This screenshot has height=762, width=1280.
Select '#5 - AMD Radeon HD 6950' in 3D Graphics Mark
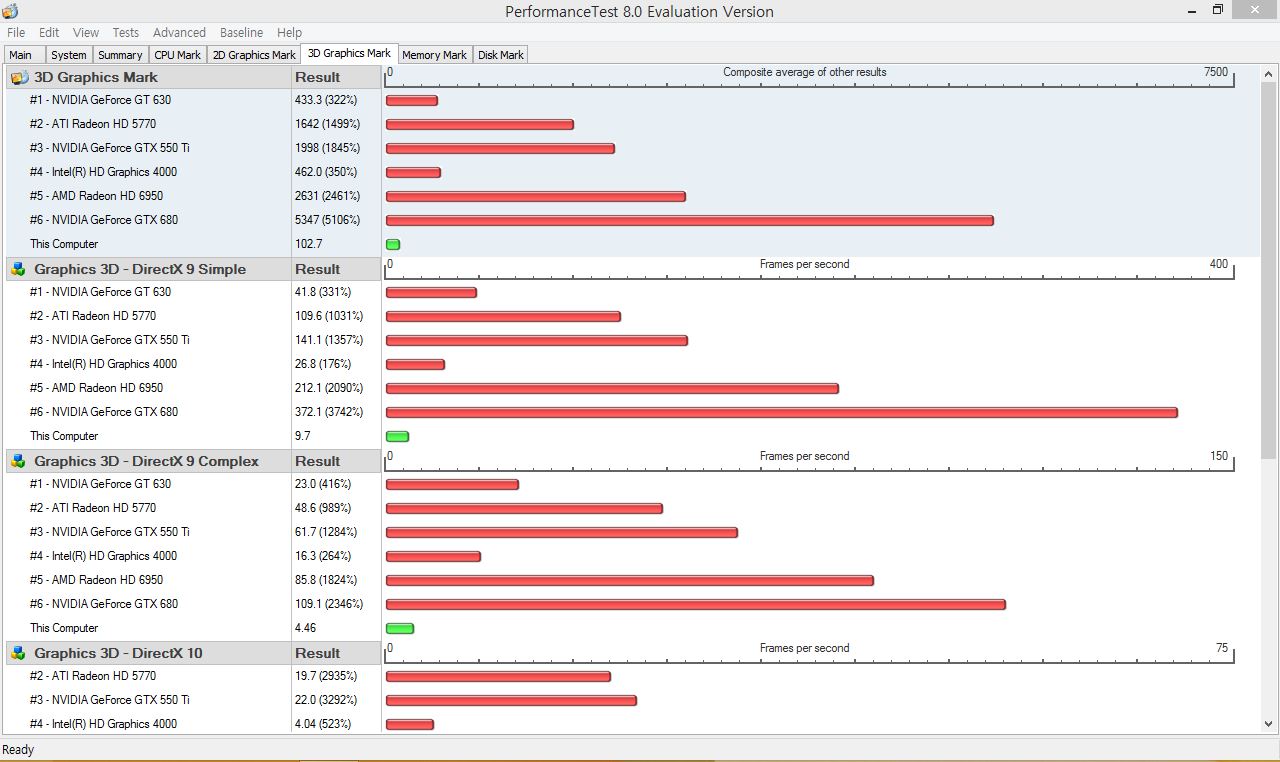pos(96,196)
